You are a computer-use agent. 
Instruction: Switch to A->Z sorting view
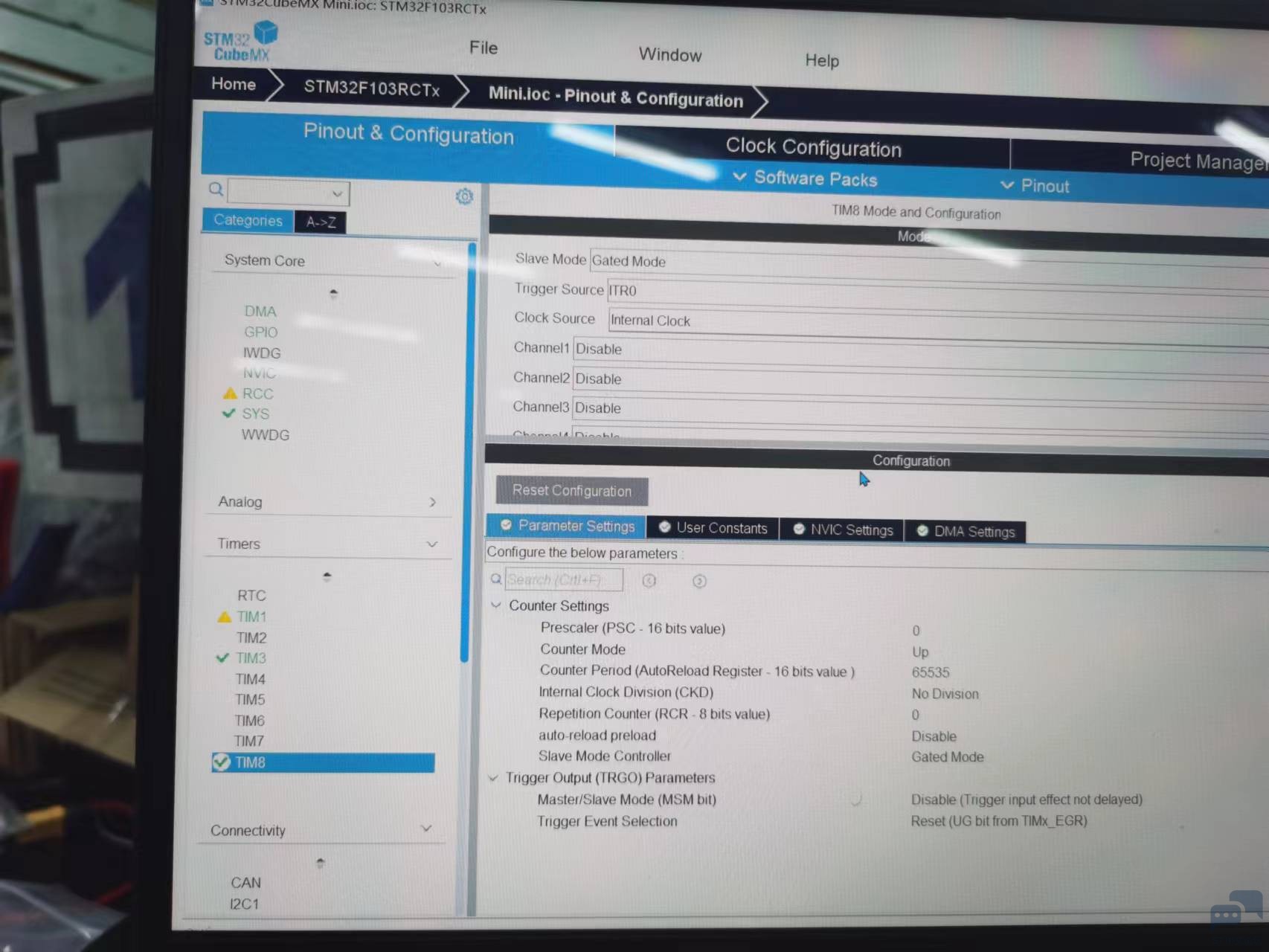click(x=321, y=222)
